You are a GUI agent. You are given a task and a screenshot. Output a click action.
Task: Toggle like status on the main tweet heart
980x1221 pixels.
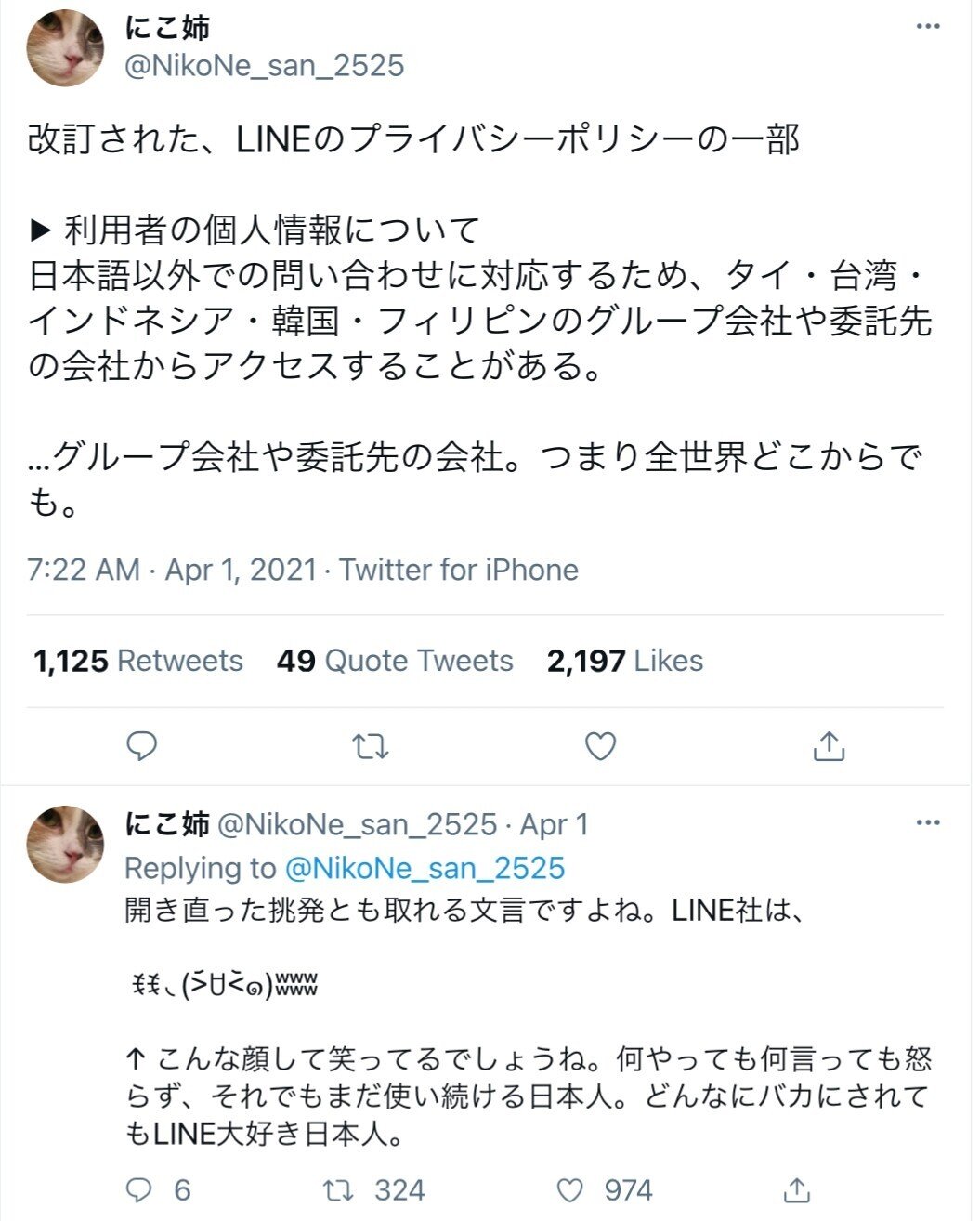(600, 744)
